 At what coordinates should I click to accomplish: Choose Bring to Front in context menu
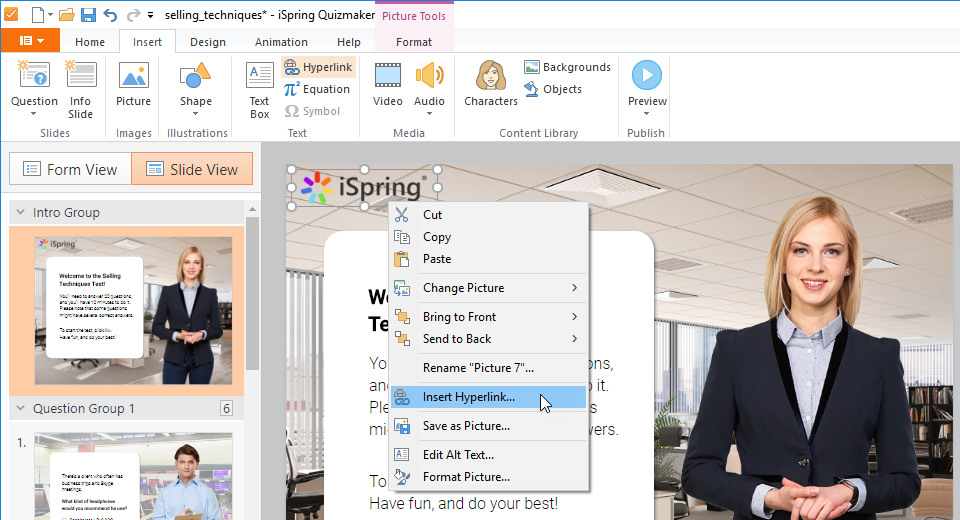click(x=489, y=317)
